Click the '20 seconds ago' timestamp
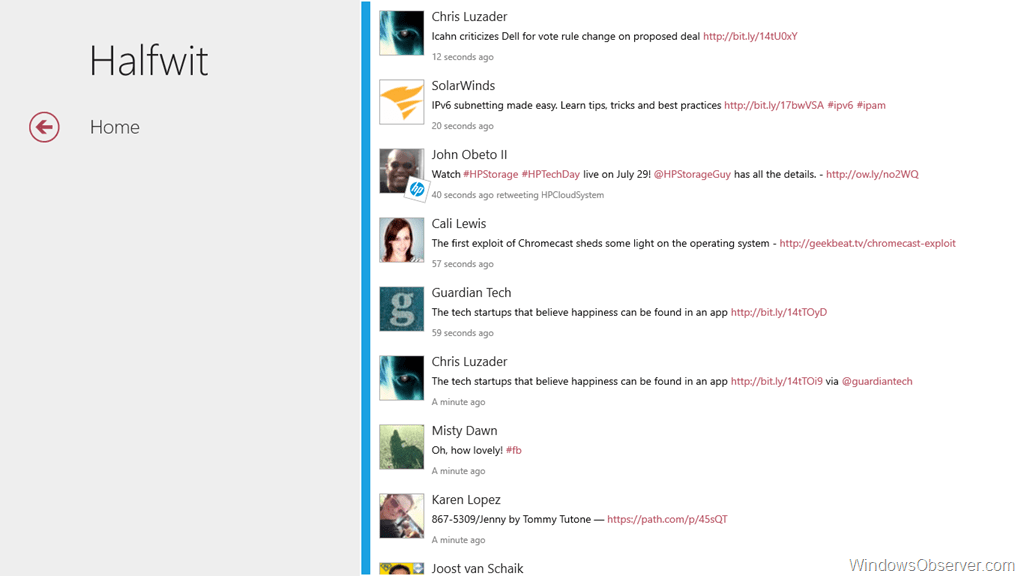This screenshot has width=1024, height=576. [462, 126]
